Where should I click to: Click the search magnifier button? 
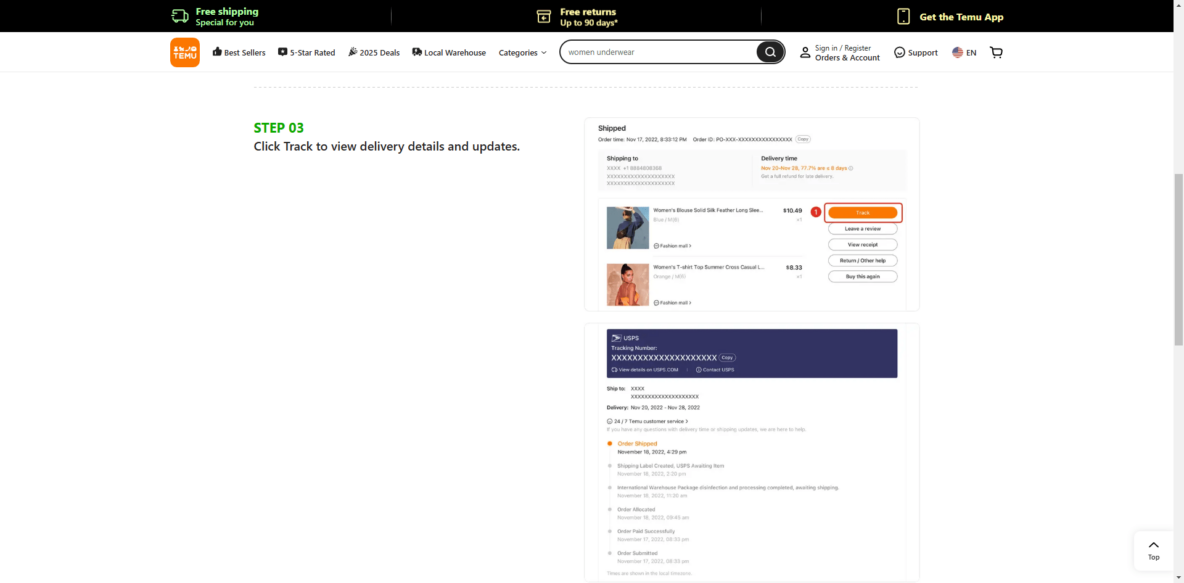click(x=770, y=52)
